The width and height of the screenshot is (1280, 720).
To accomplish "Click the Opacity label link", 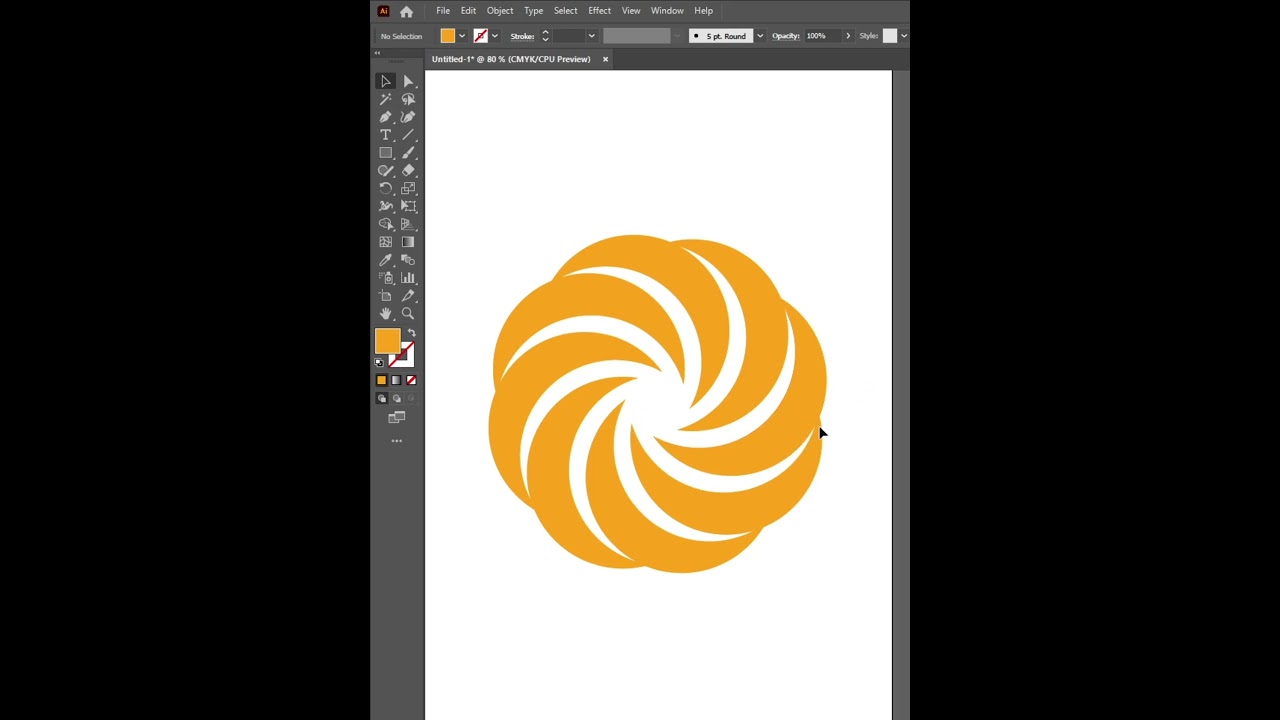I will click(786, 36).
